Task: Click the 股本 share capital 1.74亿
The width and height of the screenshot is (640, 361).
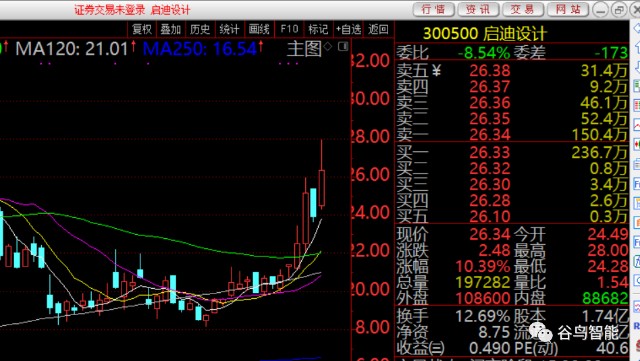Action: coord(605,316)
